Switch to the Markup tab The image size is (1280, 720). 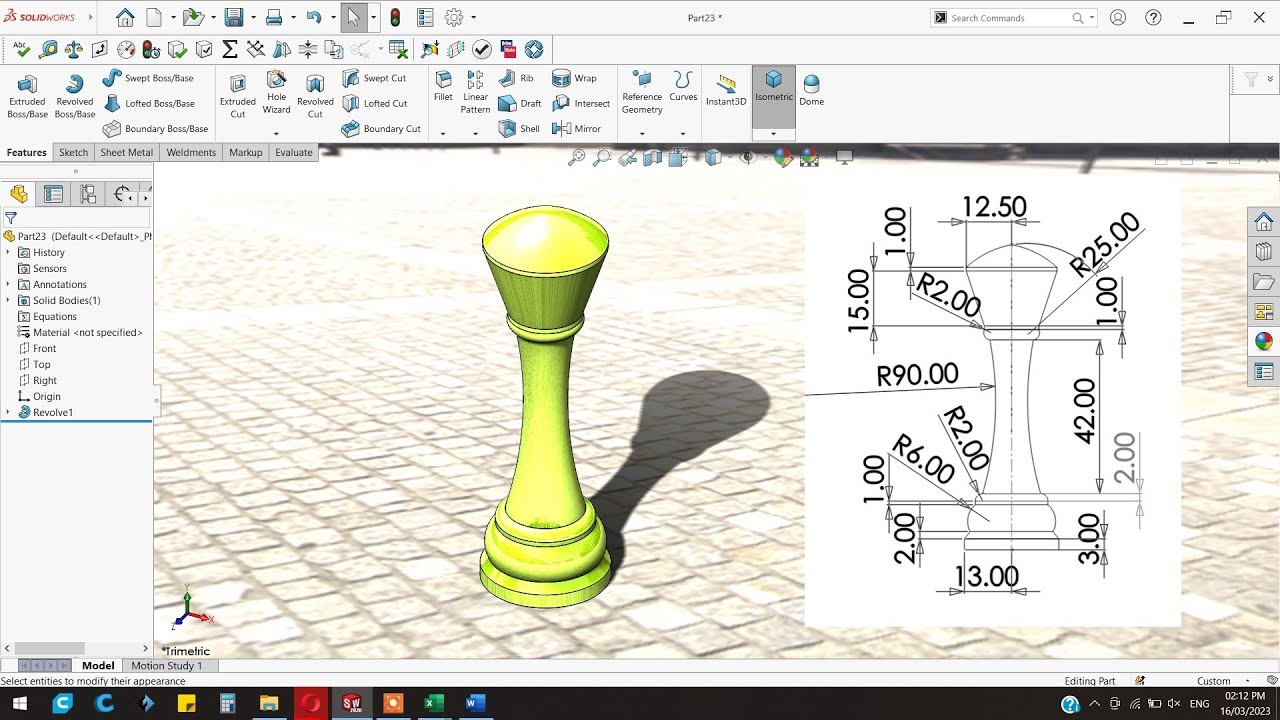pyautogui.click(x=245, y=152)
